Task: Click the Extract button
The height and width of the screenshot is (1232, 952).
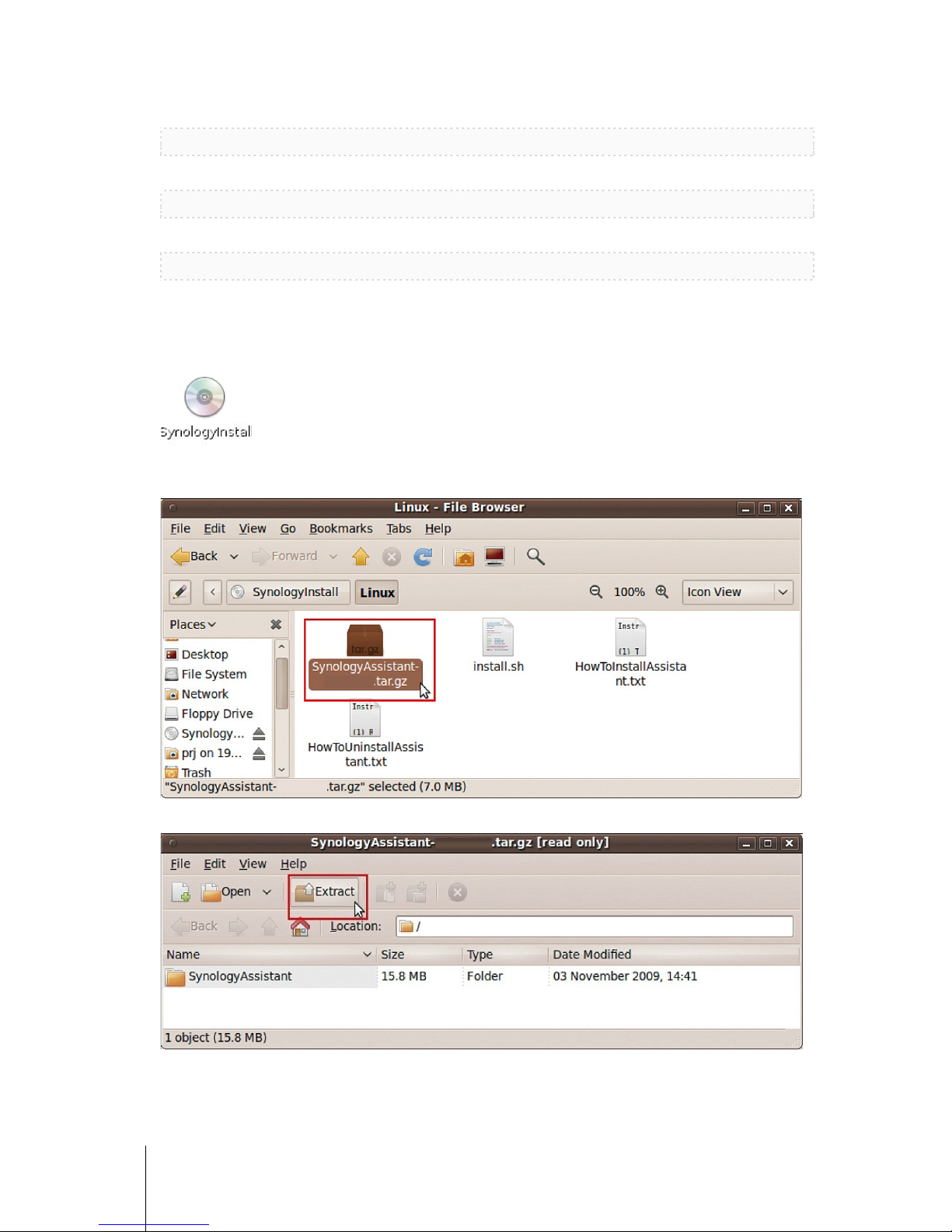Action: coord(325,892)
